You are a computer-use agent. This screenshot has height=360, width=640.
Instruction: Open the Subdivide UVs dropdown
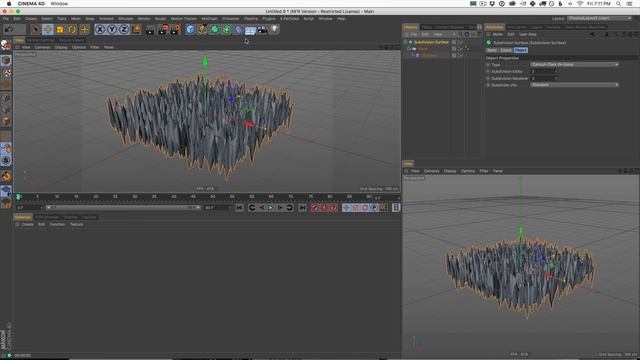[x=574, y=85]
